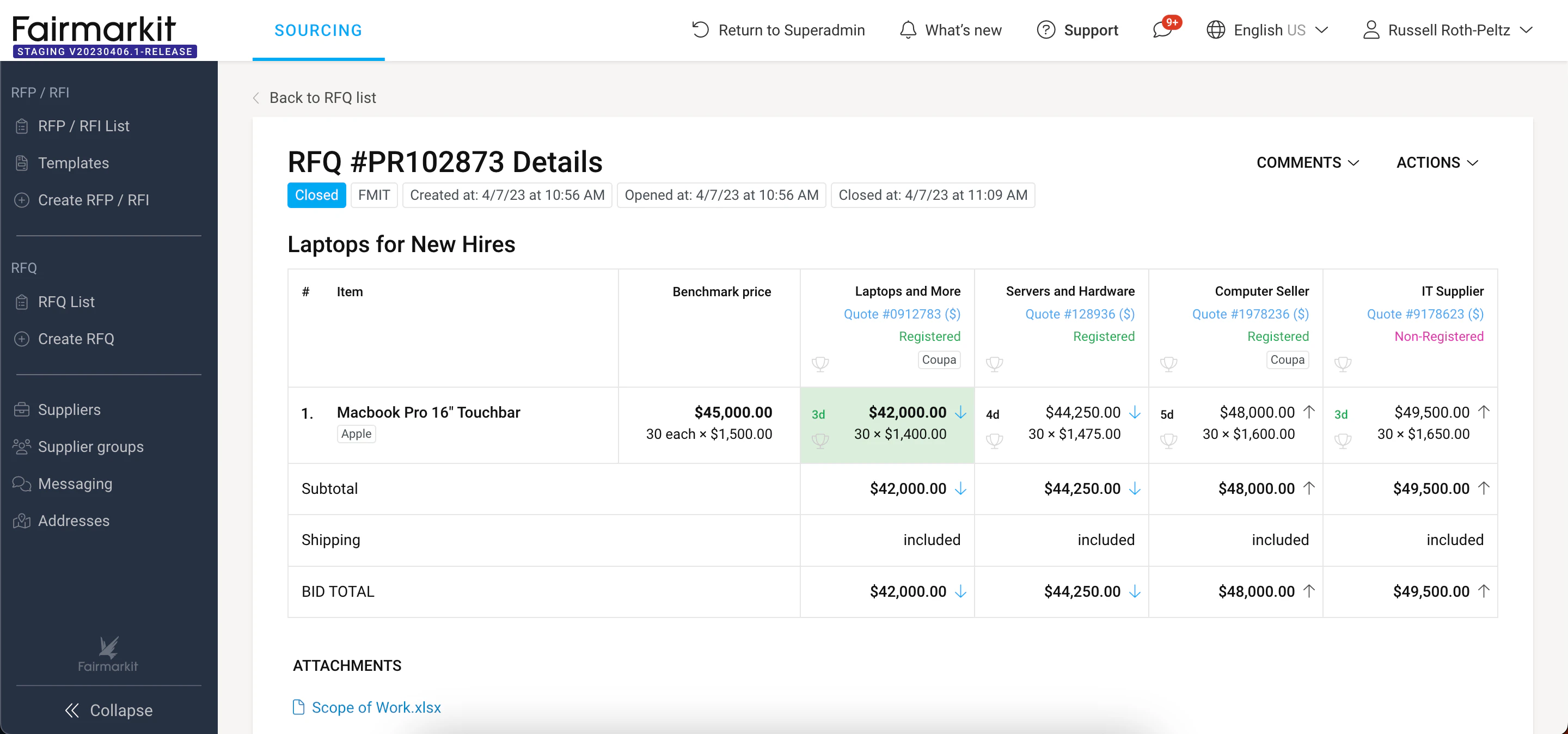Open the What's new notifications bell
Image resolution: width=1568 pixels, height=734 pixels.
pyautogui.click(x=908, y=30)
